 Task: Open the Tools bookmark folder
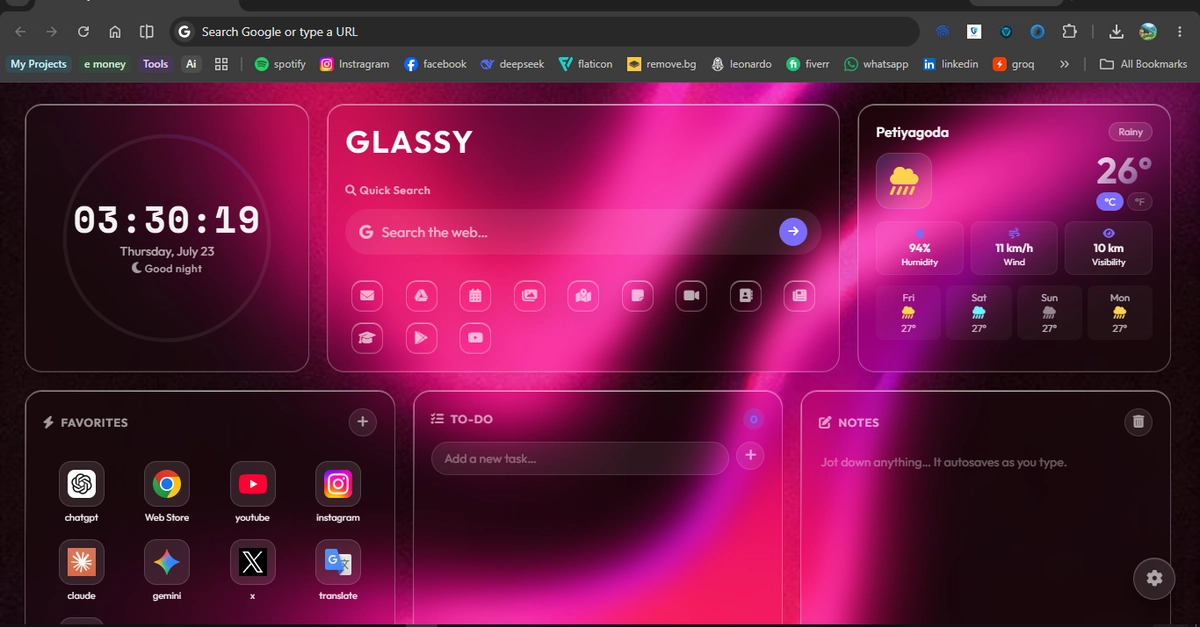155,64
